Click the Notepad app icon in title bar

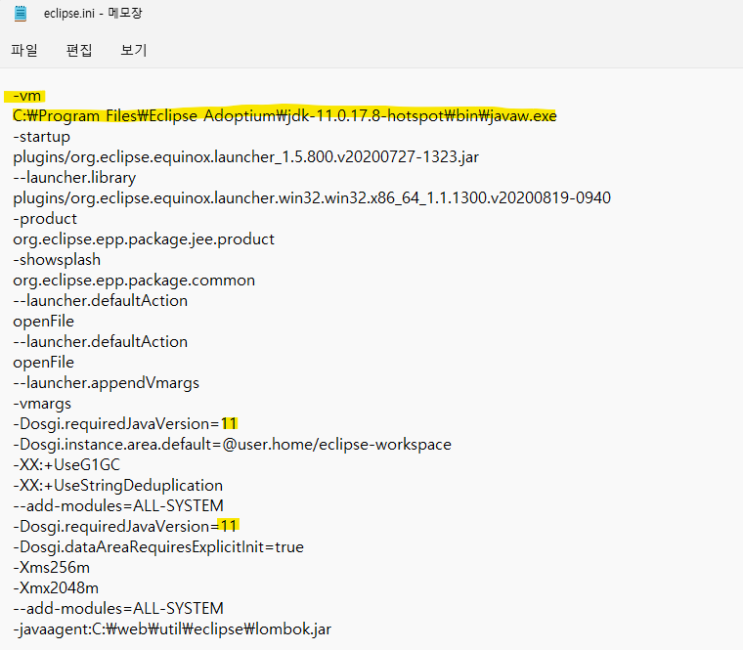tap(20, 13)
